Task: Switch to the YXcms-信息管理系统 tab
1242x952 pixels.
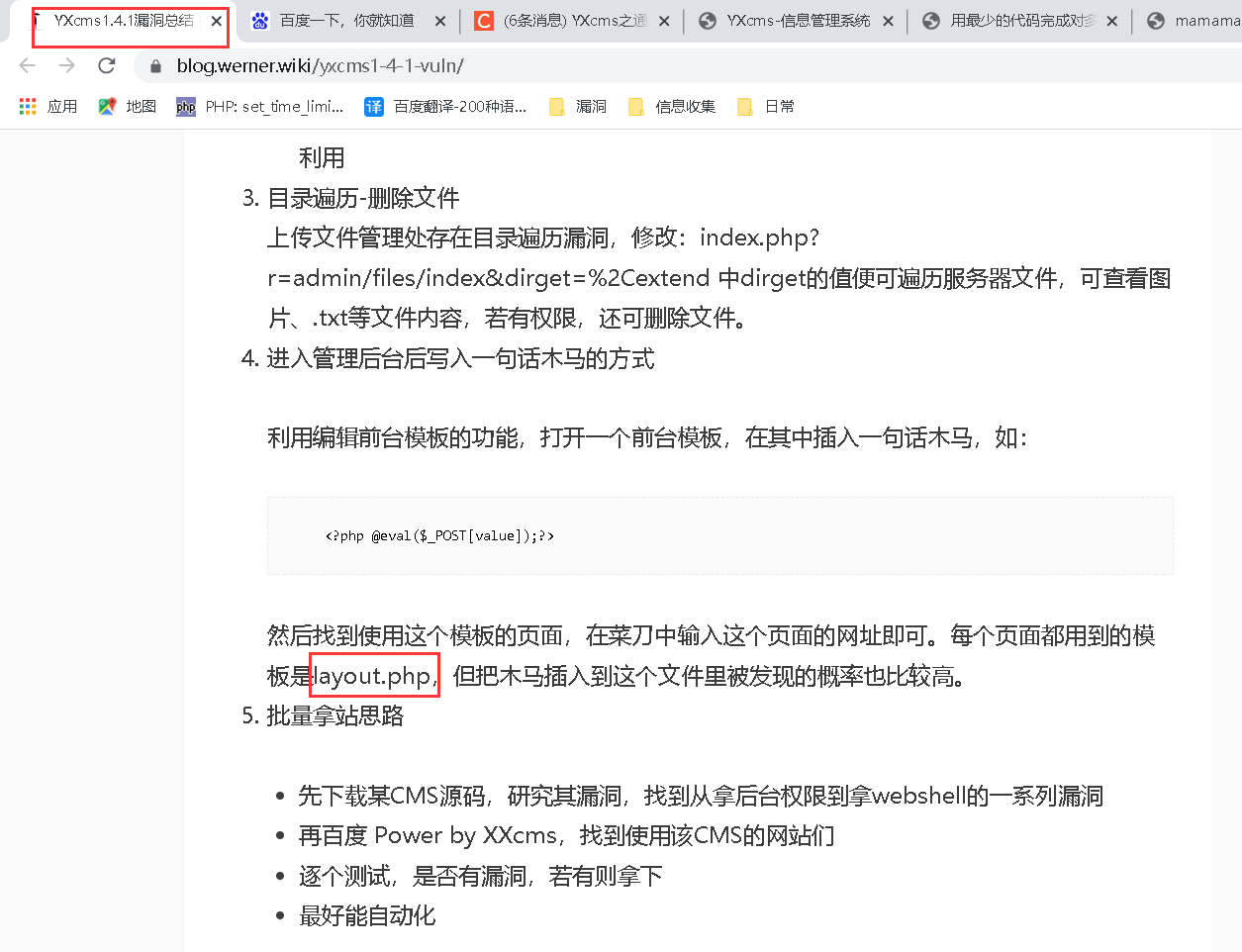Action: coord(798,21)
